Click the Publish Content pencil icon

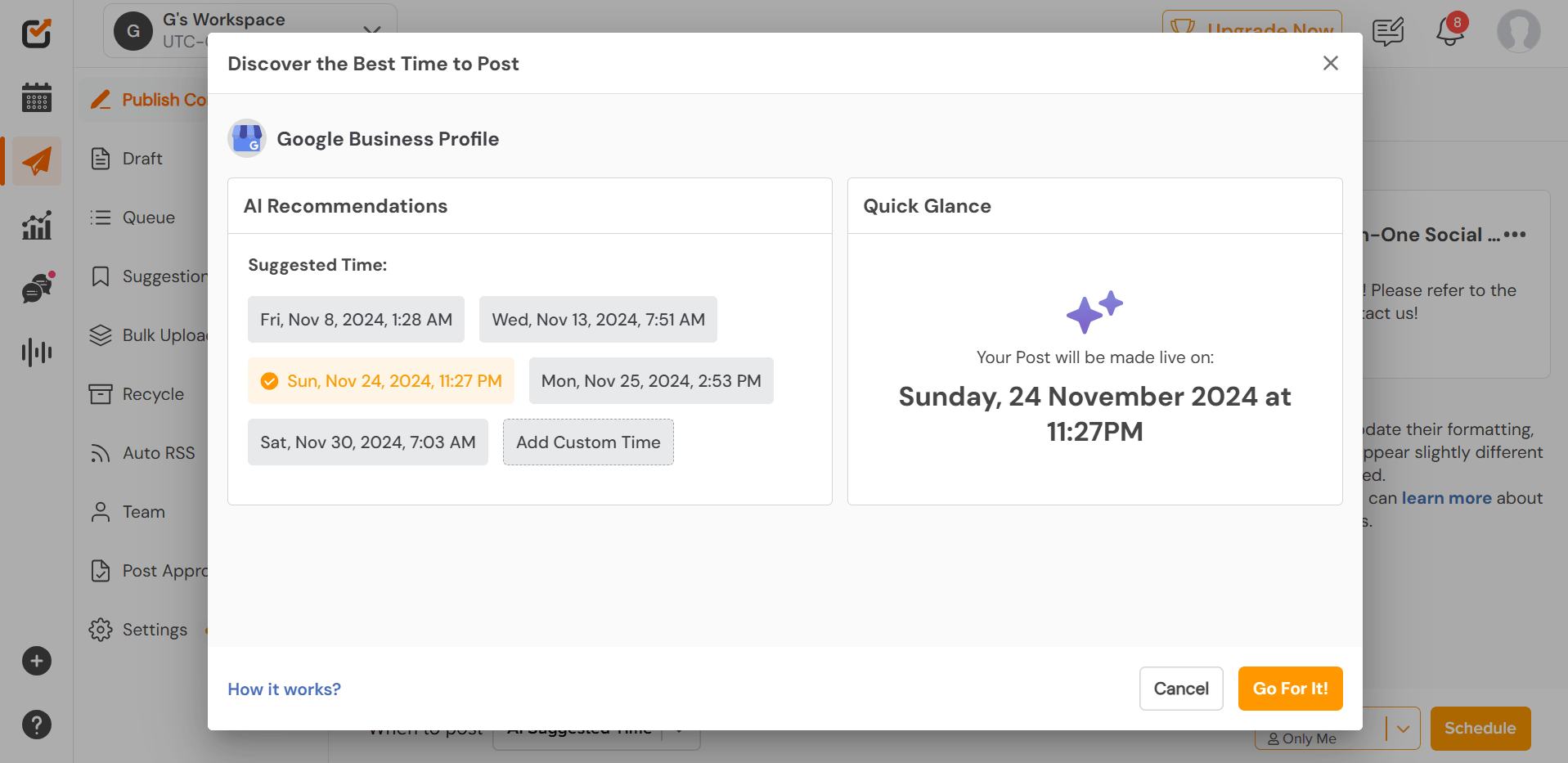[101, 100]
